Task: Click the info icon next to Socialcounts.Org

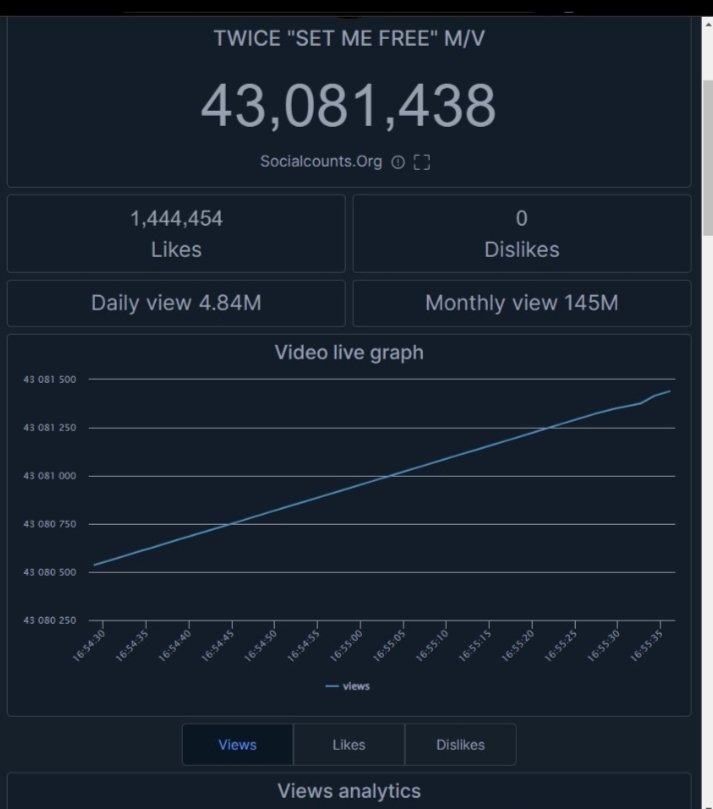Action: (x=398, y=162)
